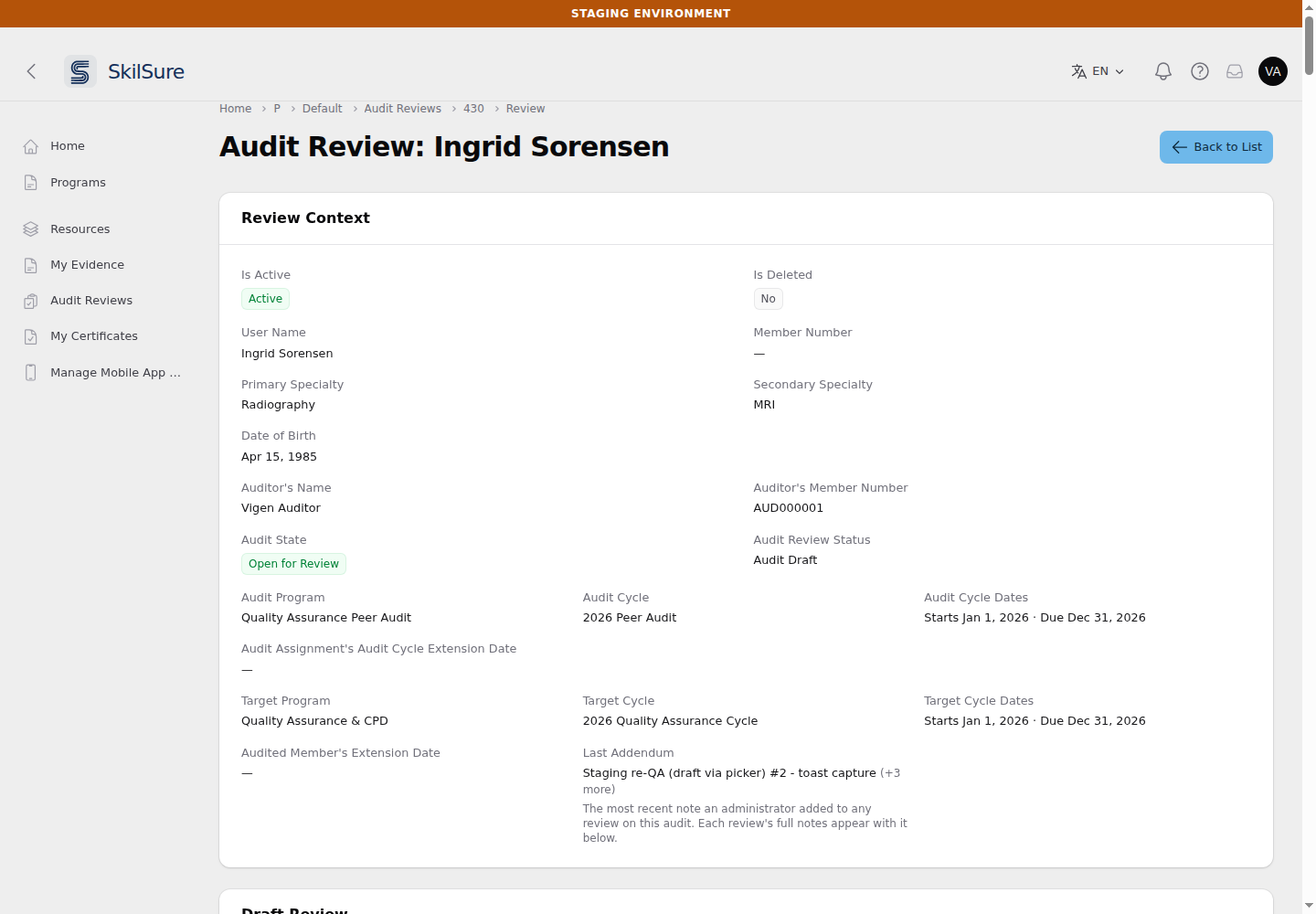Click the No badge under Is Deleted
The width and height of the screenshot is (1316, 914).
pyautogui.click(x=768, y=299)
